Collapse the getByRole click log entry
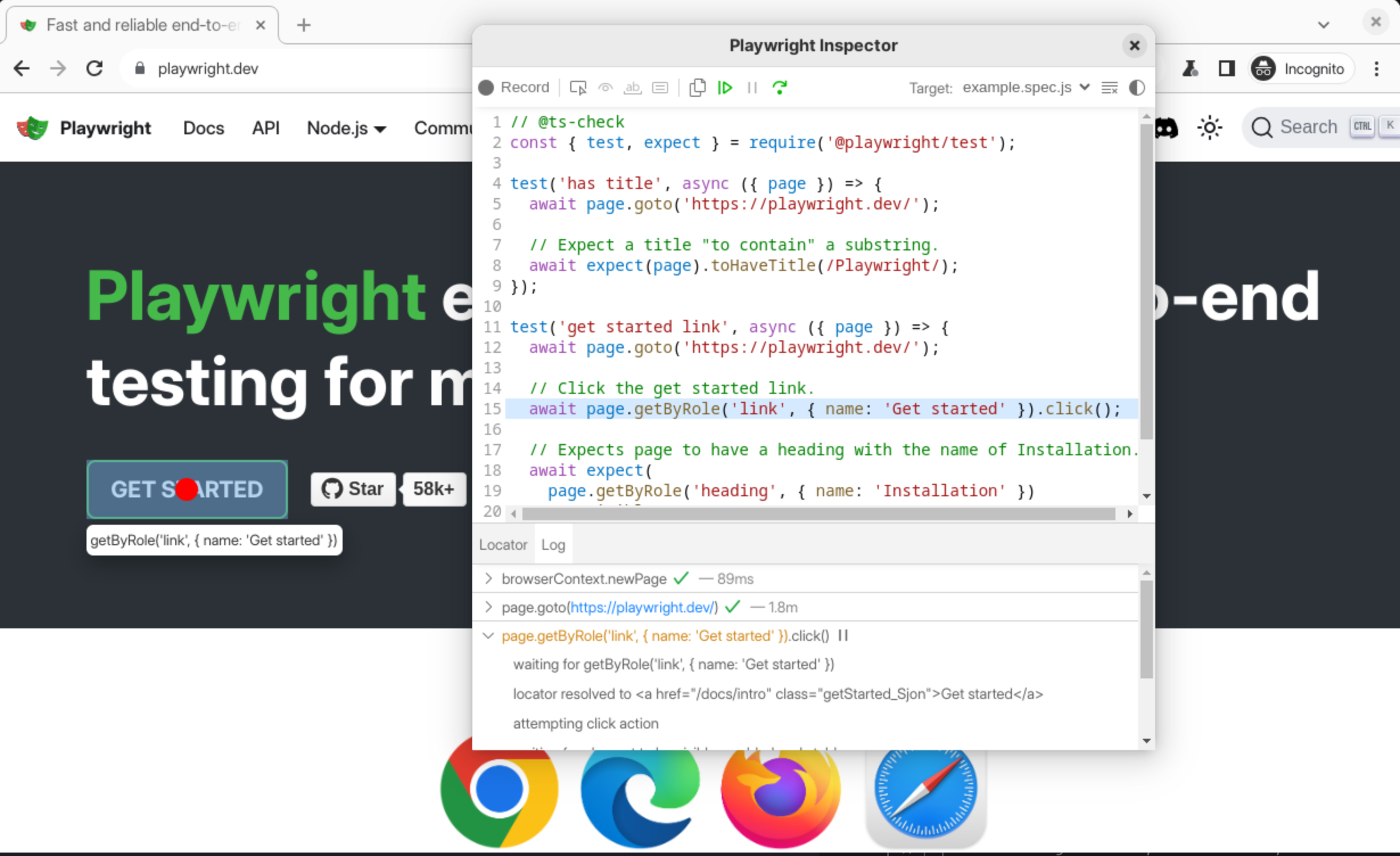This screenshot has height=856, width=1400. tap(488, 636)
